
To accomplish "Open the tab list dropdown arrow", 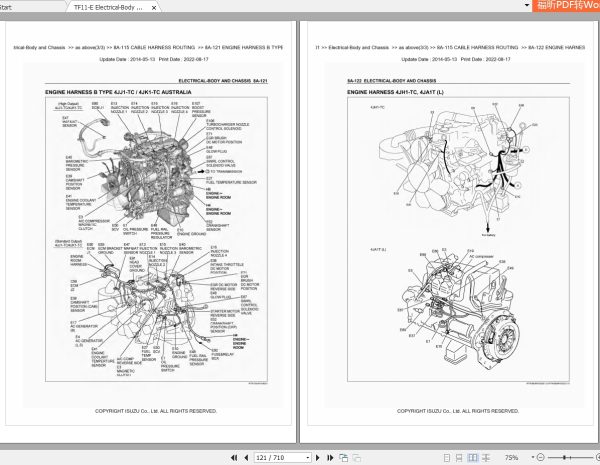I will tap(527, 5).
